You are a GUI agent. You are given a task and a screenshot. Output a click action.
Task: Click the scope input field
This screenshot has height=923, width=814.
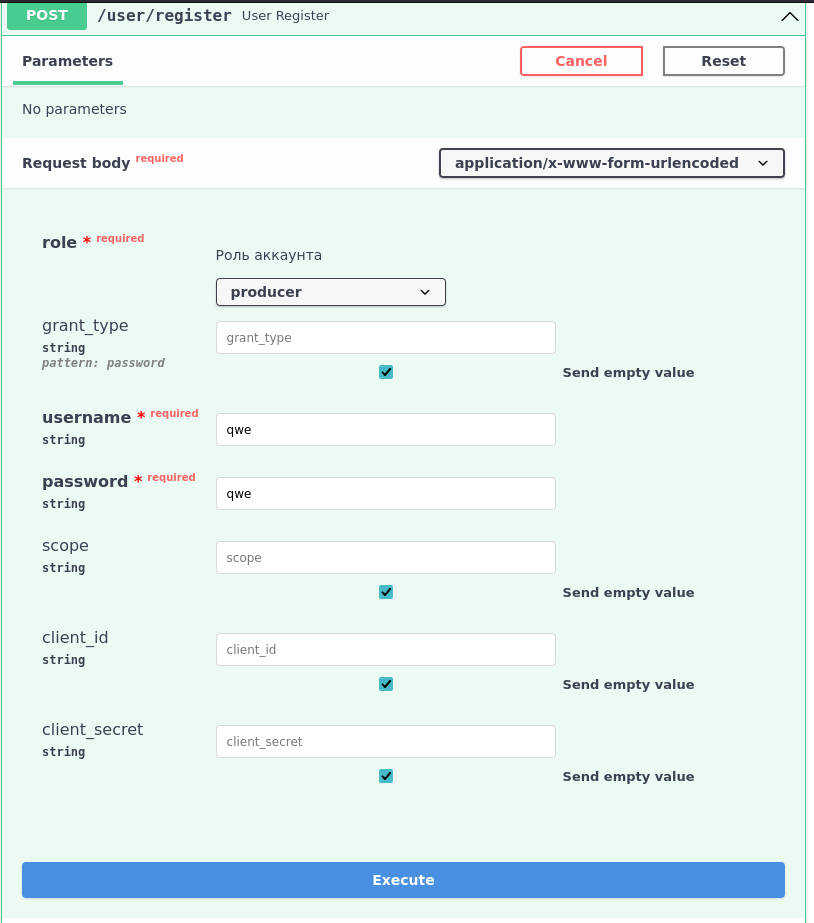point(385,557)
